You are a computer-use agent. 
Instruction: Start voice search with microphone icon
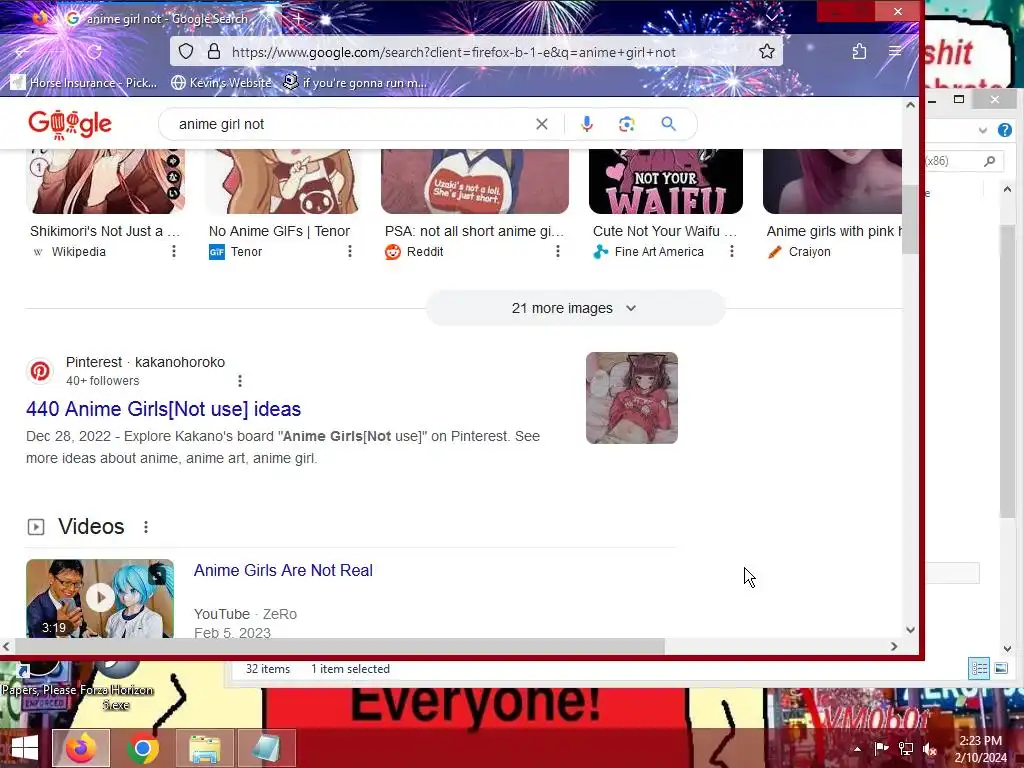[x=587, y=124]
